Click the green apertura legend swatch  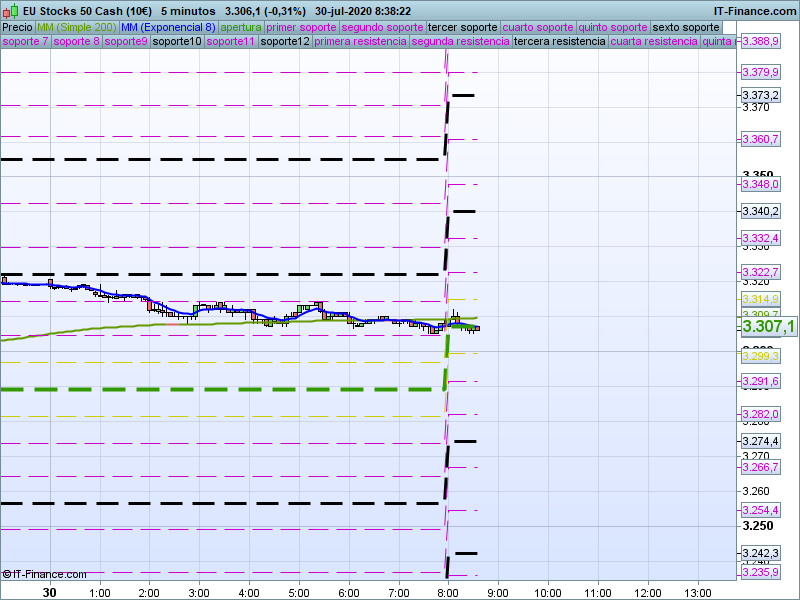(x=241, y=27)
